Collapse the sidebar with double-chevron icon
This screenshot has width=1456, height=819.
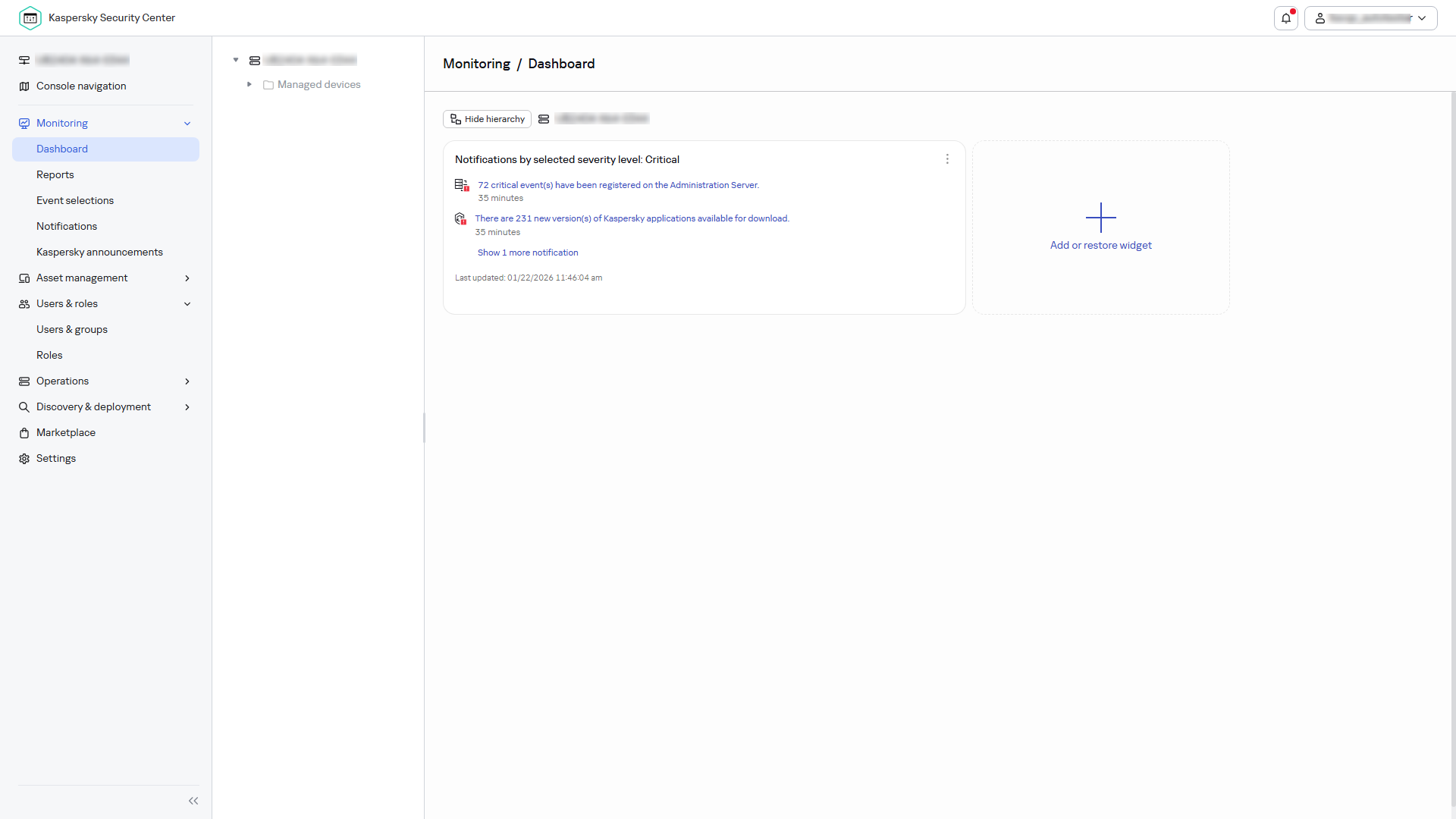pos(193,801)
